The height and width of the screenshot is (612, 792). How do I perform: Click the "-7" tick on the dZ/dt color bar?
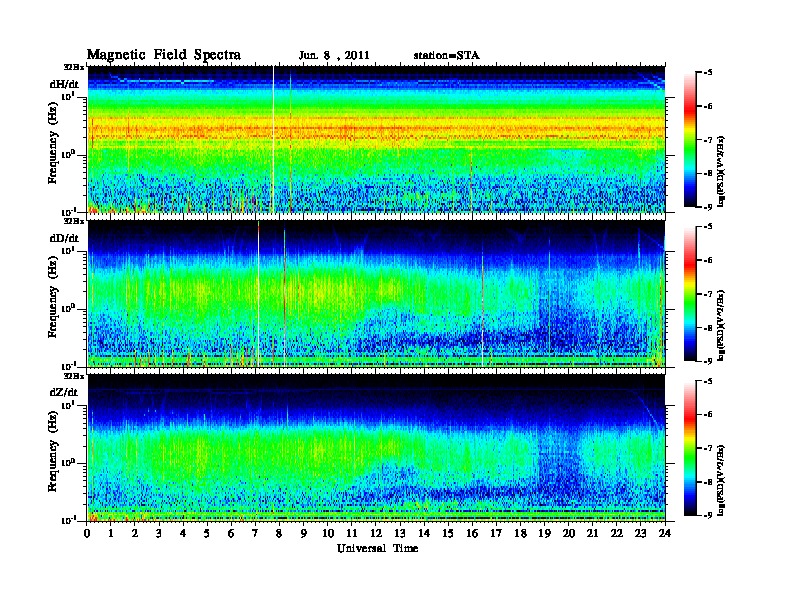(708, 448)
